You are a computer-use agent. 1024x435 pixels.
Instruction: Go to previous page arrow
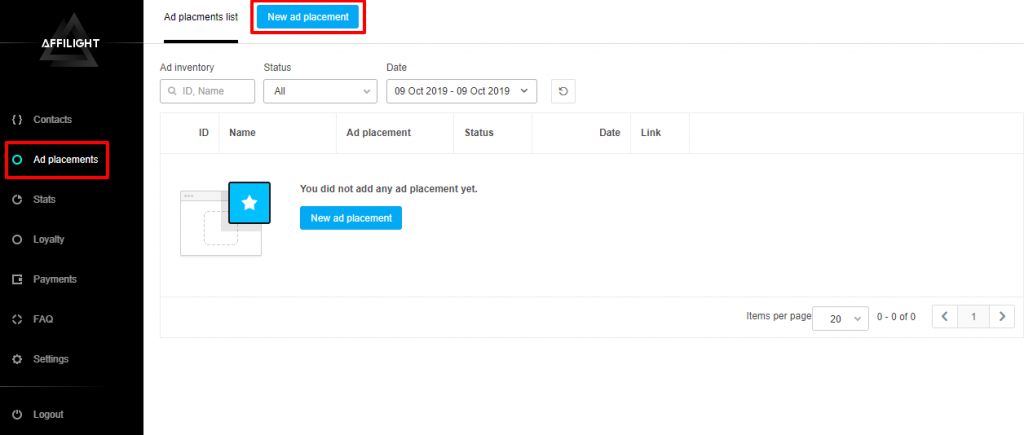[944, 317]
